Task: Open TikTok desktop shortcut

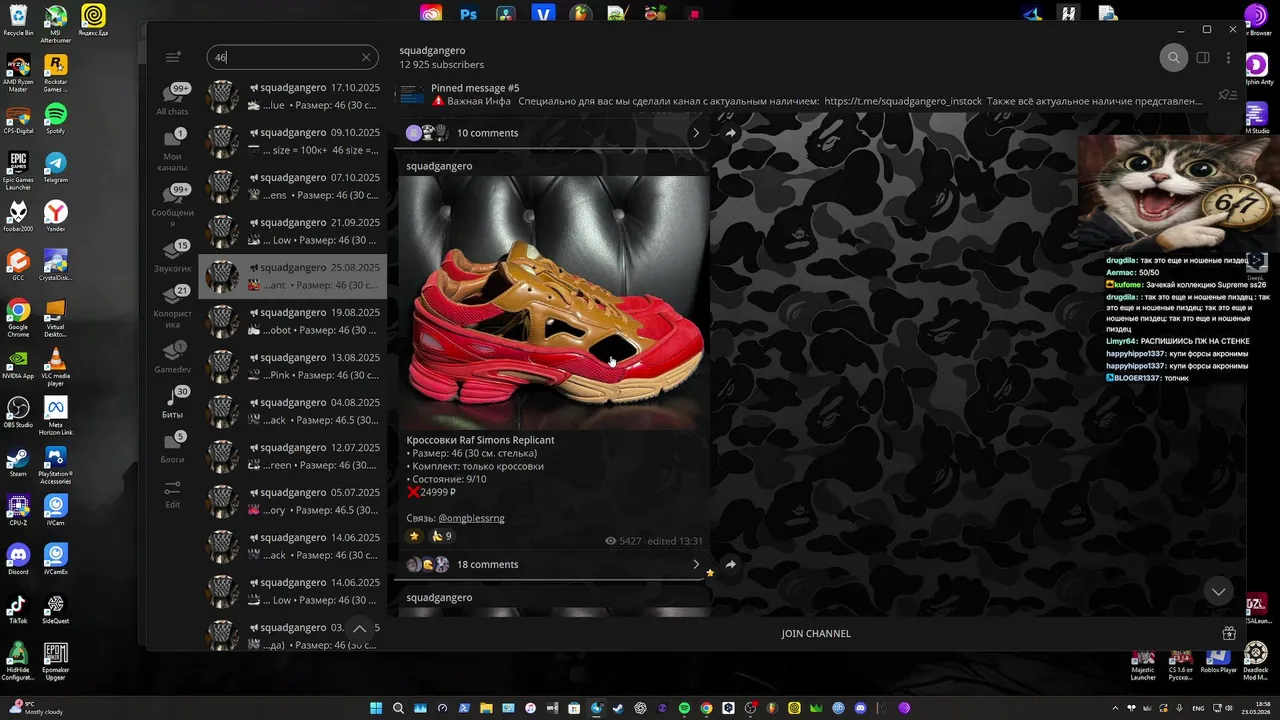Action: (17, 607)
